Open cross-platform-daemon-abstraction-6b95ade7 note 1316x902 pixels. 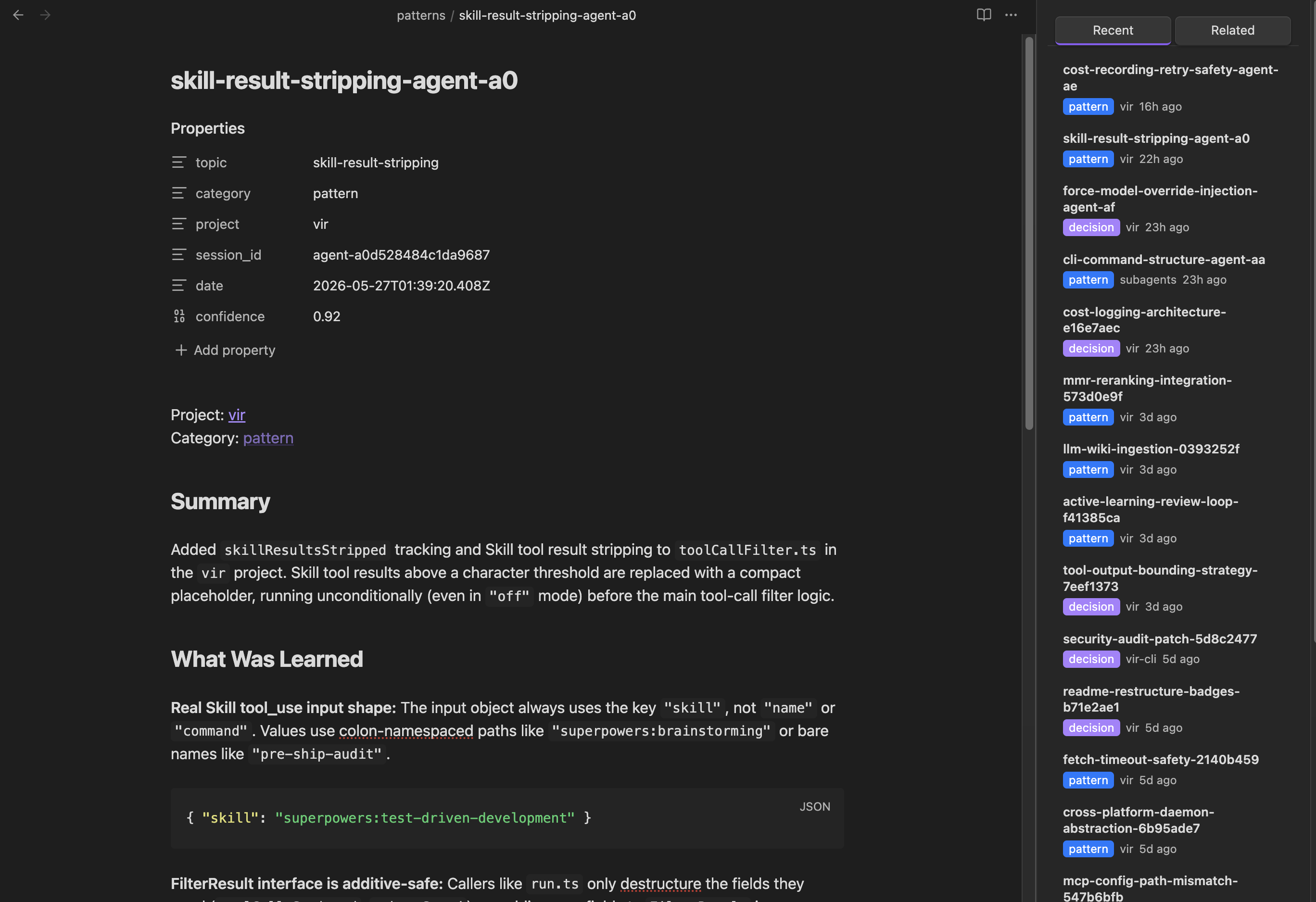[1138, 820]
